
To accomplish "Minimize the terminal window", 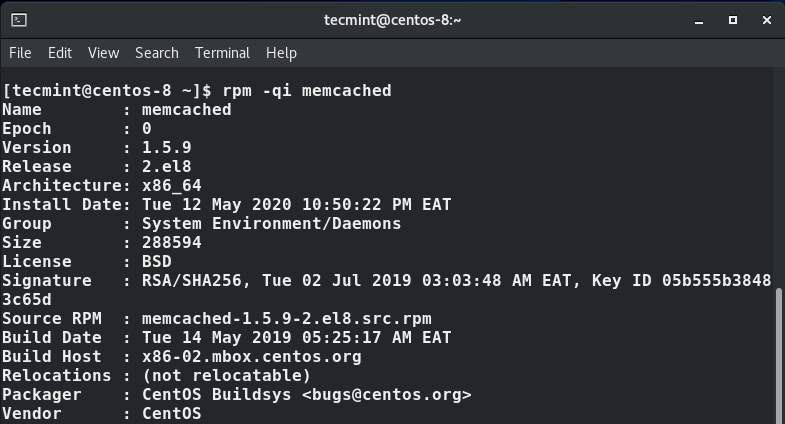I will [702, 20].
